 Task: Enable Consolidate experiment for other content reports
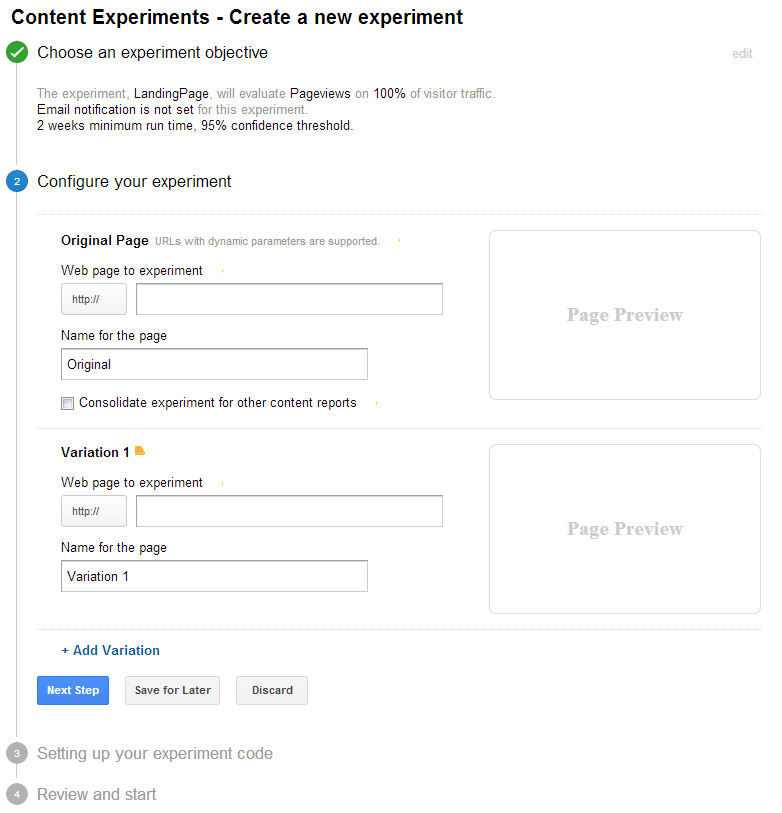point(68,404)
